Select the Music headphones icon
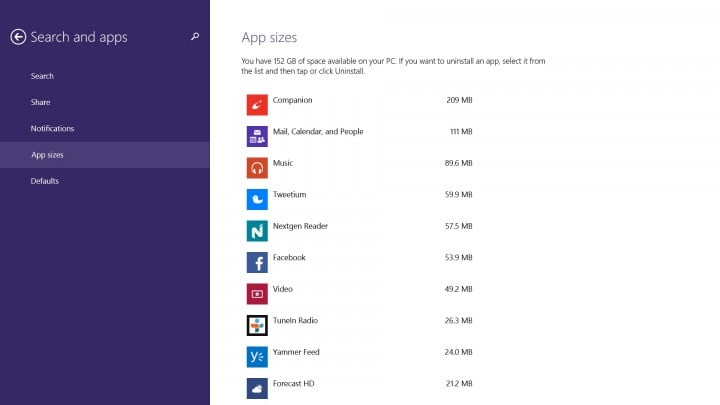The width and height of the screenshot is (720, 405). tap(257, 168)
